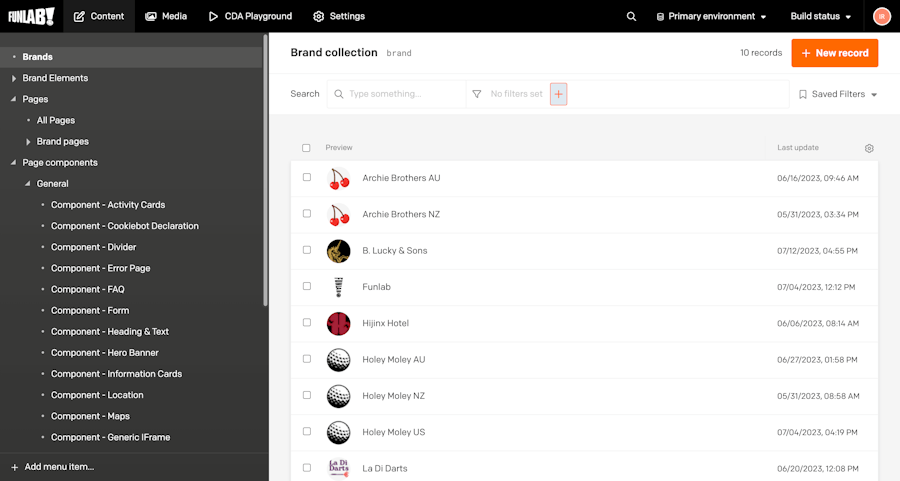900x481 pixels.
Task: Click the plus icon beside Add menu item
Action: point(15,467)
